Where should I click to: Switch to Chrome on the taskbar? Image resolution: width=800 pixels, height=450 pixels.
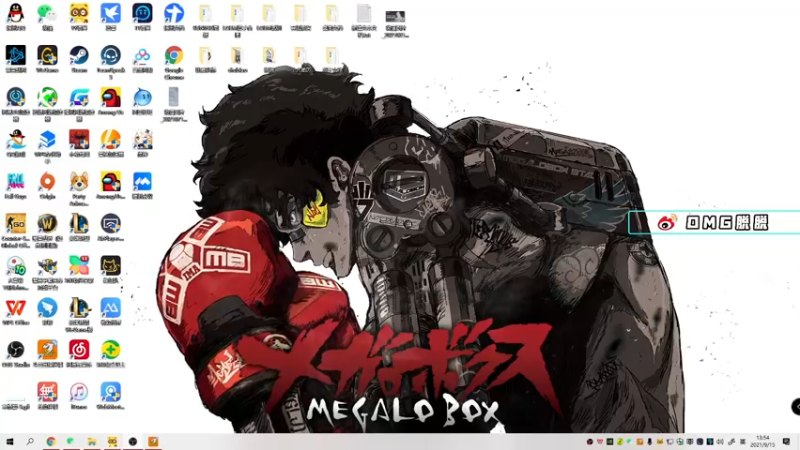[x=51, y=441]
